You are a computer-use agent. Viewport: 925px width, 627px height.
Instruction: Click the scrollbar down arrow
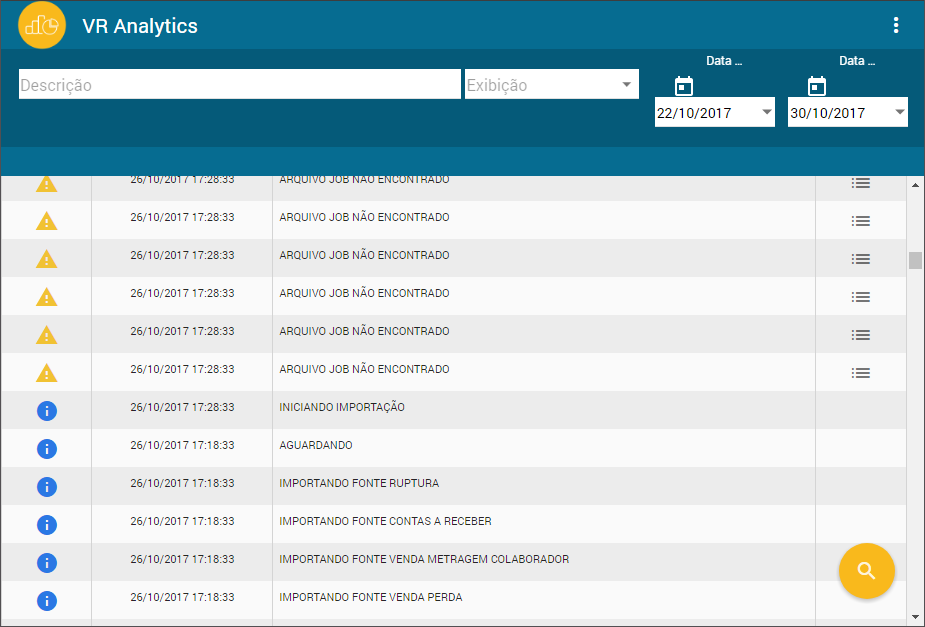pos(915,616)
